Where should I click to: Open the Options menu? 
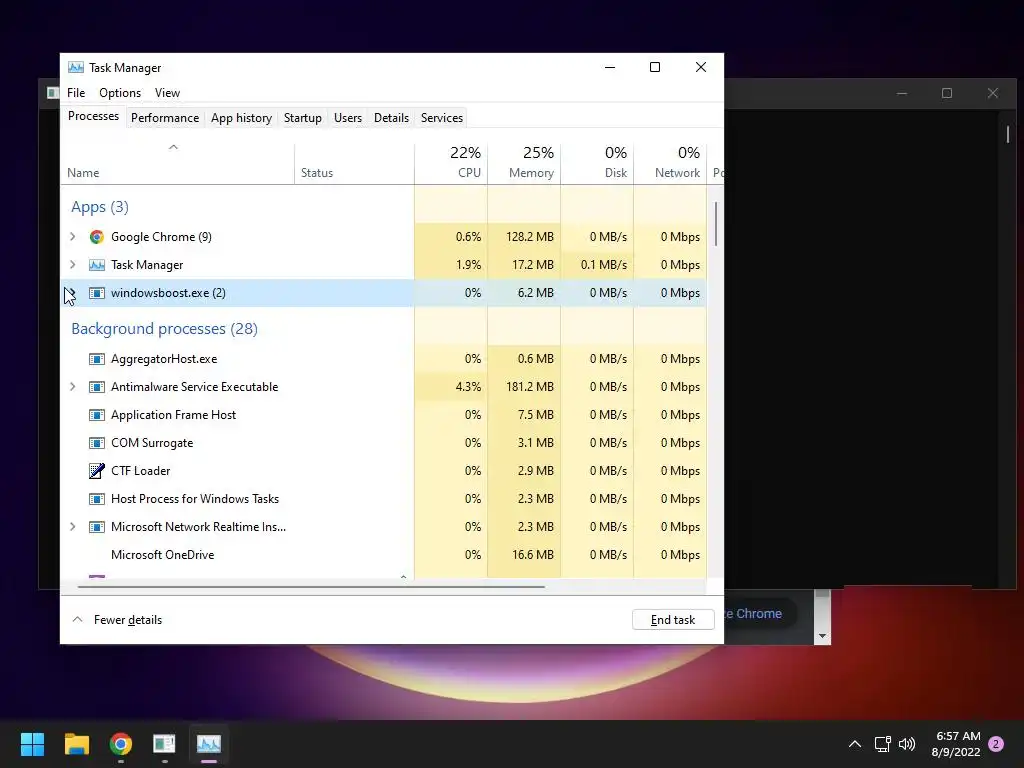[x=120, y=93]
